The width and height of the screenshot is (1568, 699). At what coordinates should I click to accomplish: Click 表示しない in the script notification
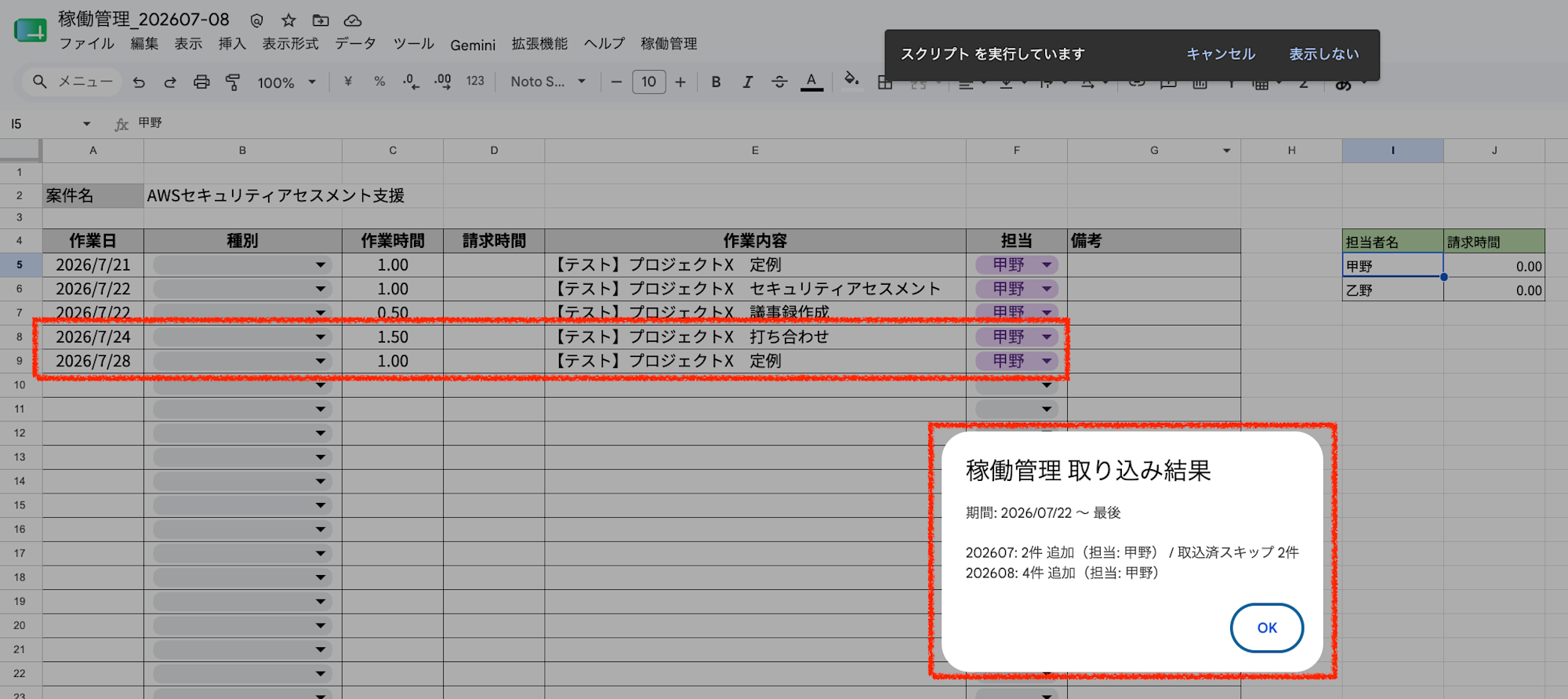(x=1324, y=54)
